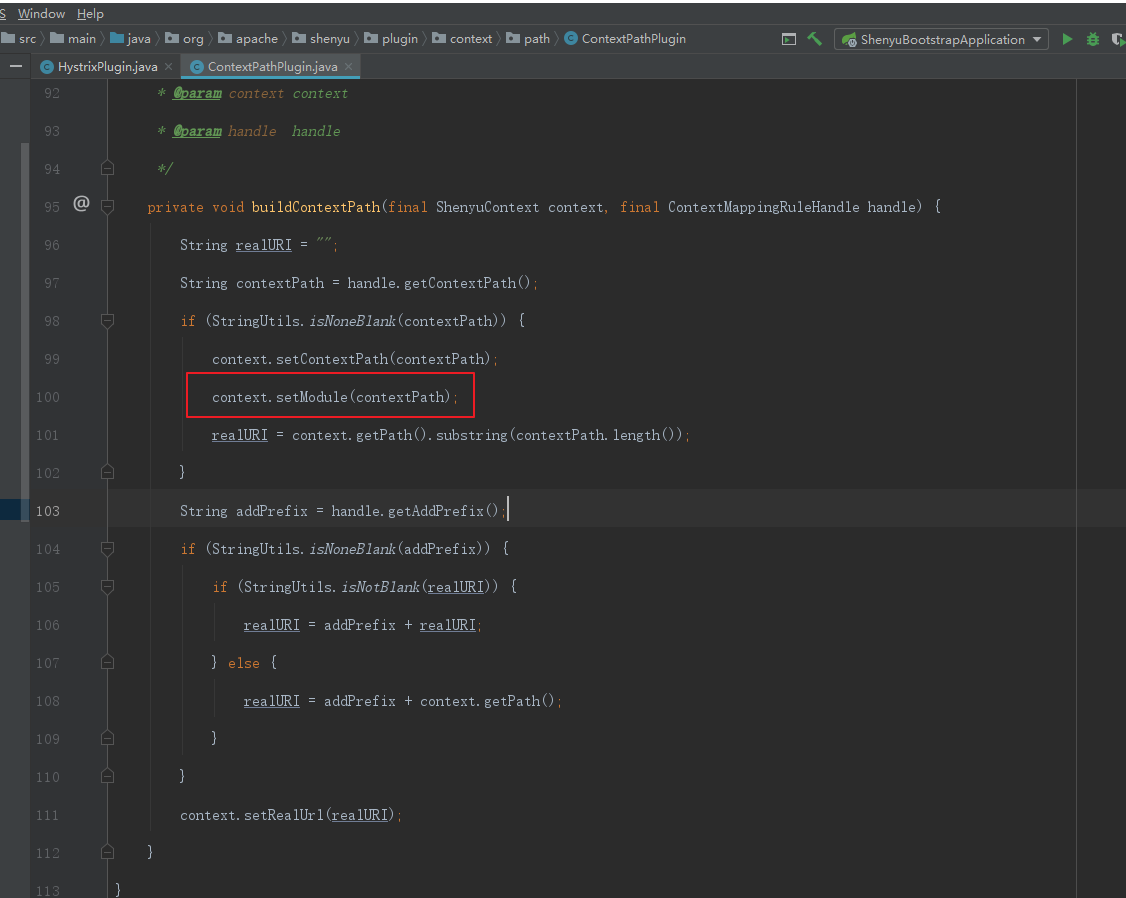Click the window icon left of the hammer

tap(788, 39)
